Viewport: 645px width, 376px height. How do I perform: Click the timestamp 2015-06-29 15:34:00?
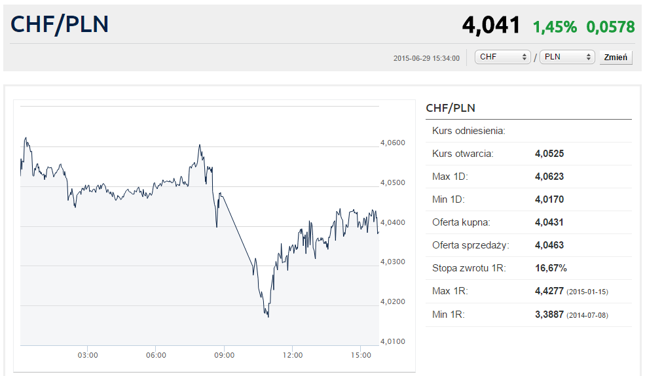[x=426, y=58]
